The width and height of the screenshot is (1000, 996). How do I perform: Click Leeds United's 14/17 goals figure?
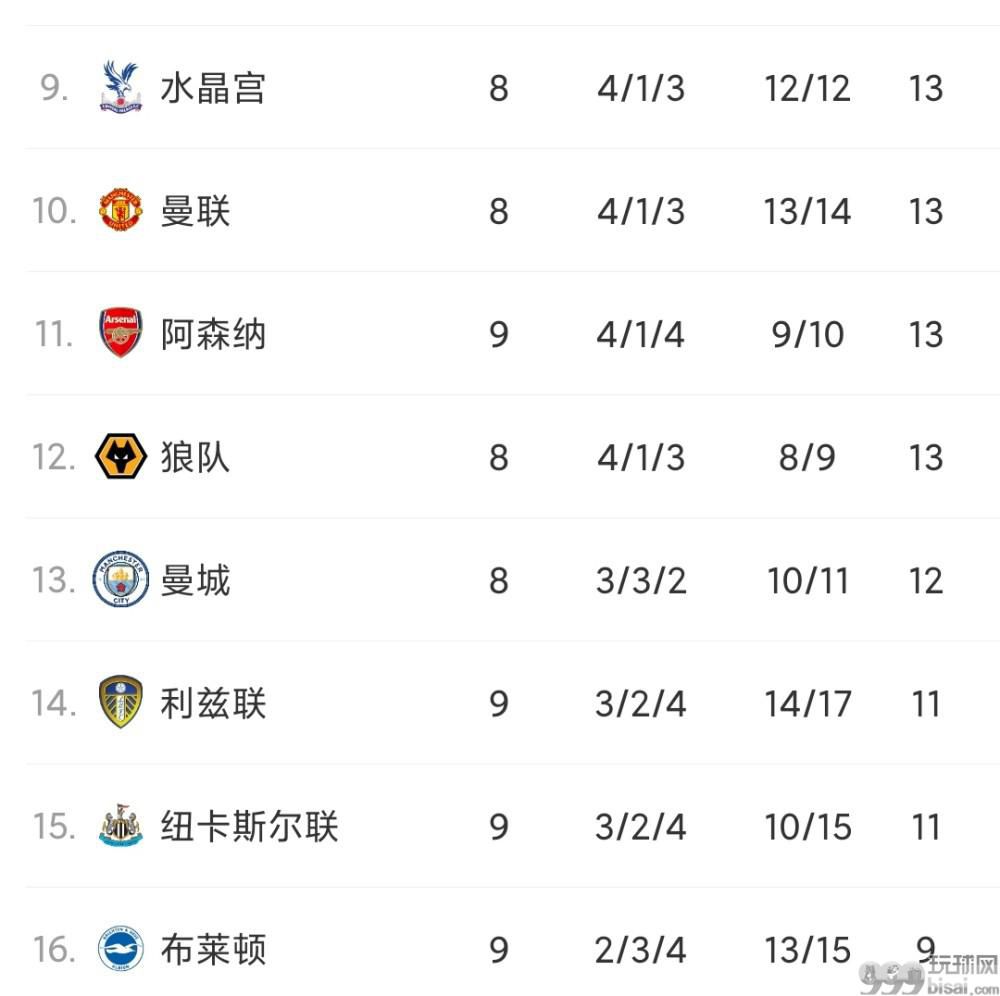[807, 703]
